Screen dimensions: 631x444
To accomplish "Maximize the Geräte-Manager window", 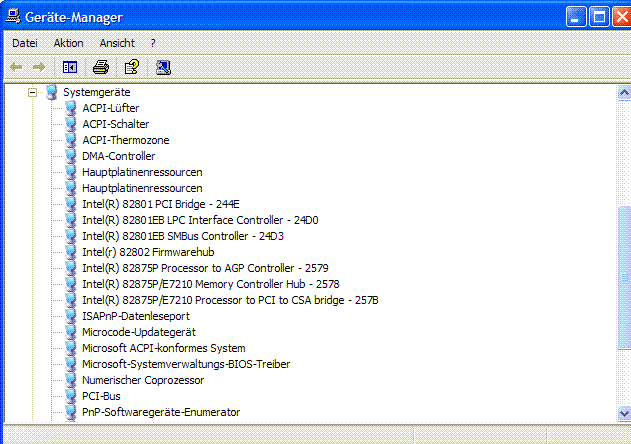I will (x=599, y=17).
